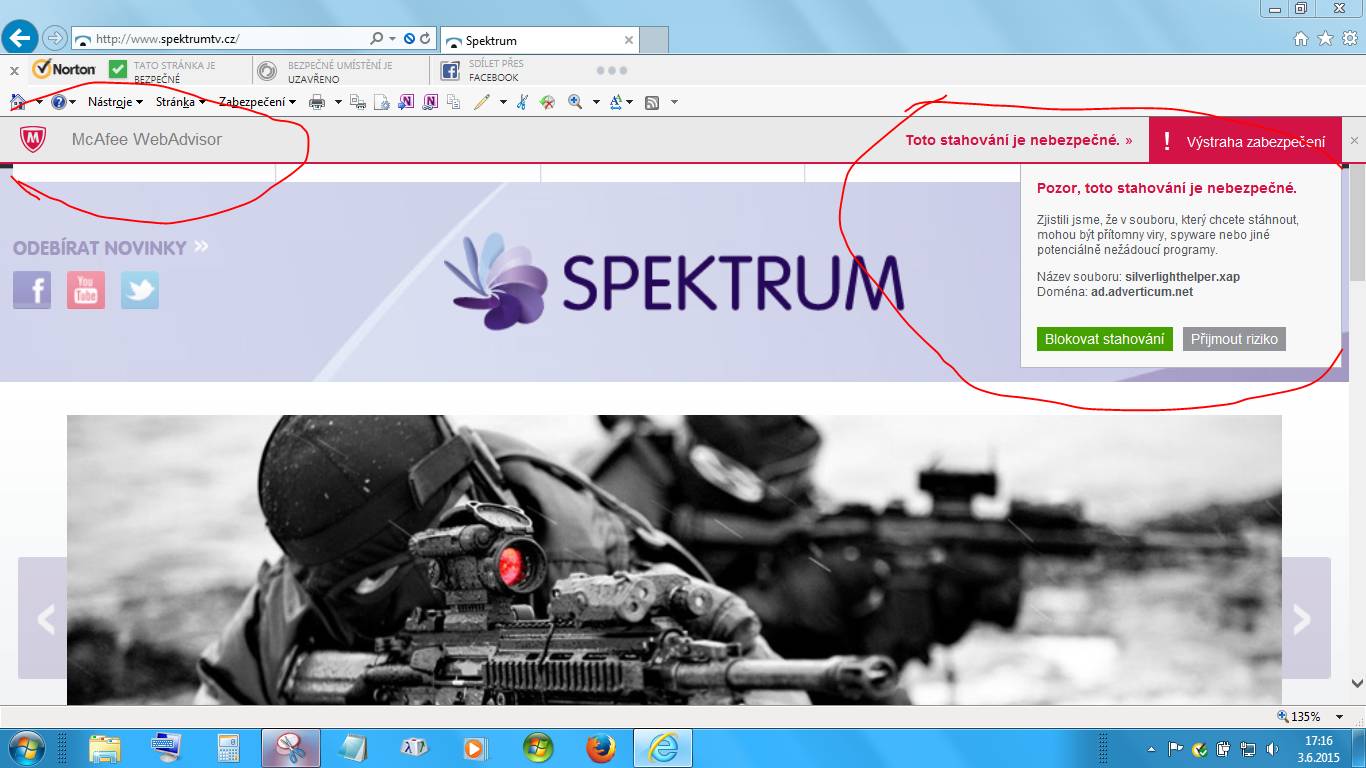
Task: Click ODEBÍRAT NOVINKY link
Action: pyautogui.click(x=110, y=247)
